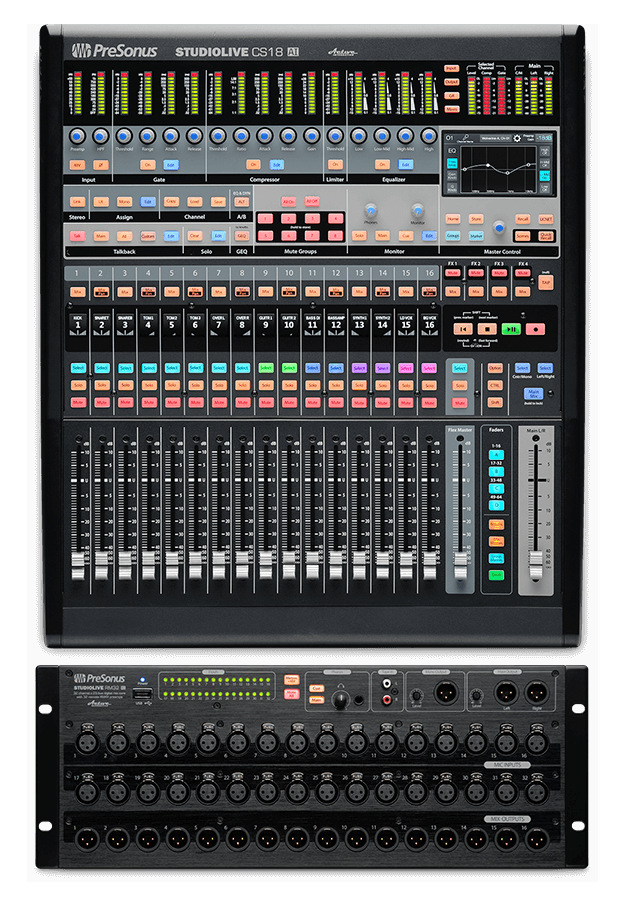
Task: Go Home in Master Control
Action: 453,219
